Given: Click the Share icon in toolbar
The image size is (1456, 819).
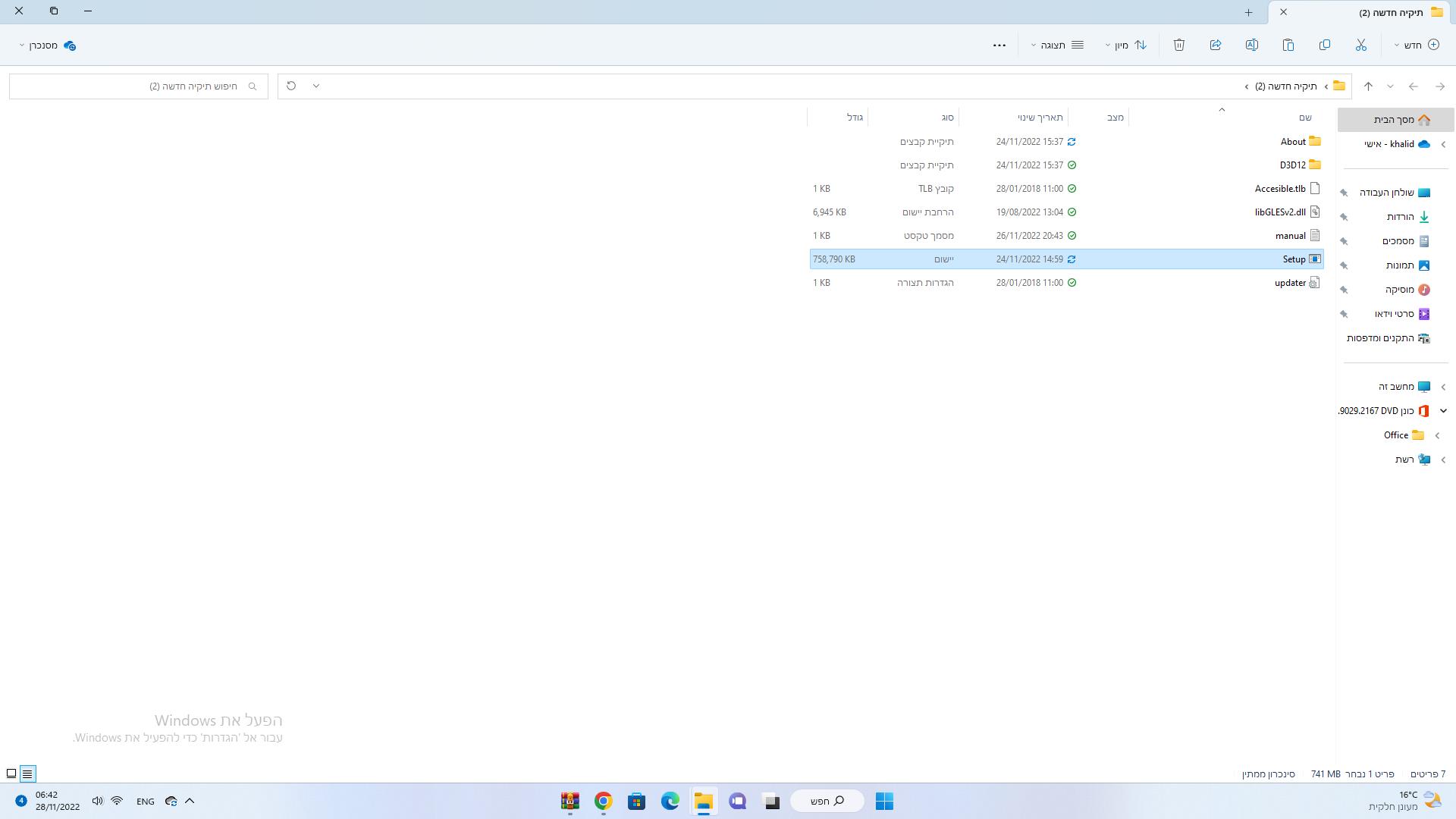Looking at the screenshot, I should coord(1216,45).
